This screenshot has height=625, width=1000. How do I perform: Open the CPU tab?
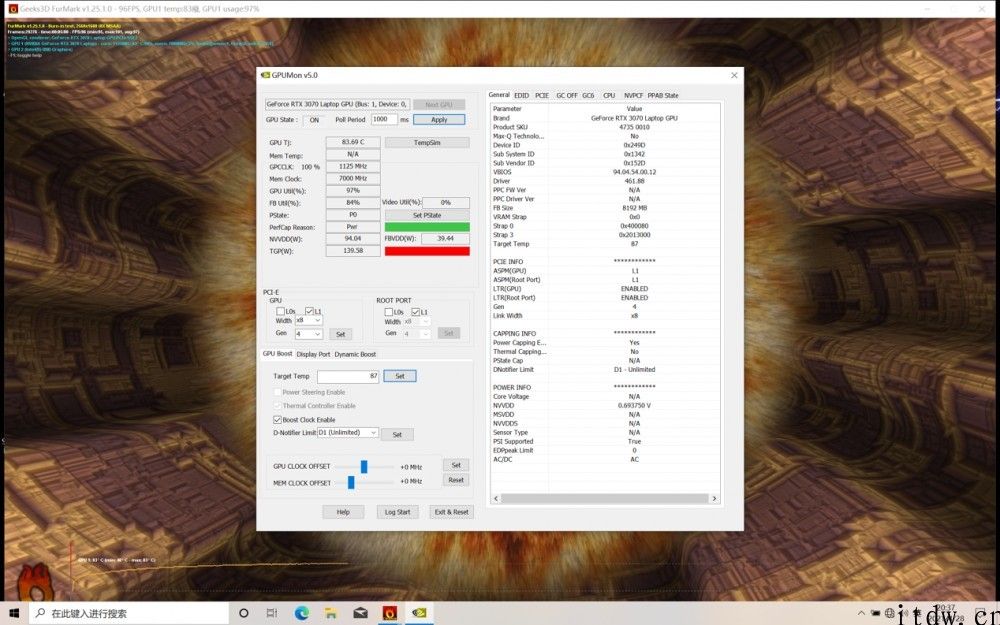(x=609, y=95)
